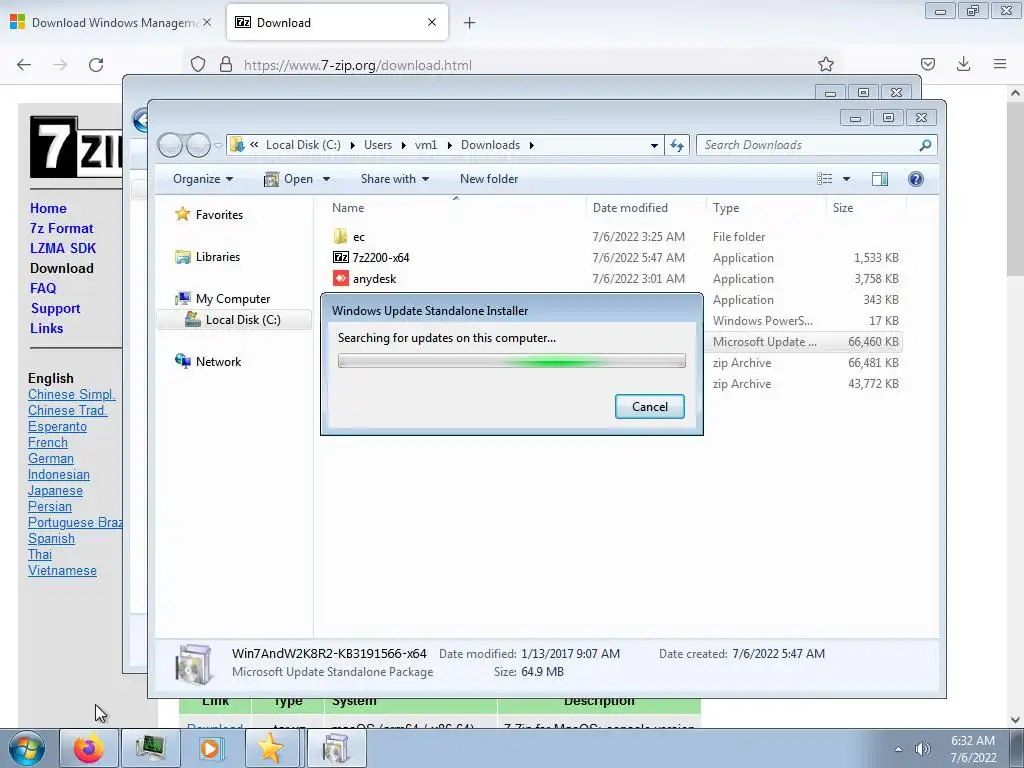This screenshot has height=768, width=1024.
Task: Select Libraries in navigation pane
Action: (208, 257)
